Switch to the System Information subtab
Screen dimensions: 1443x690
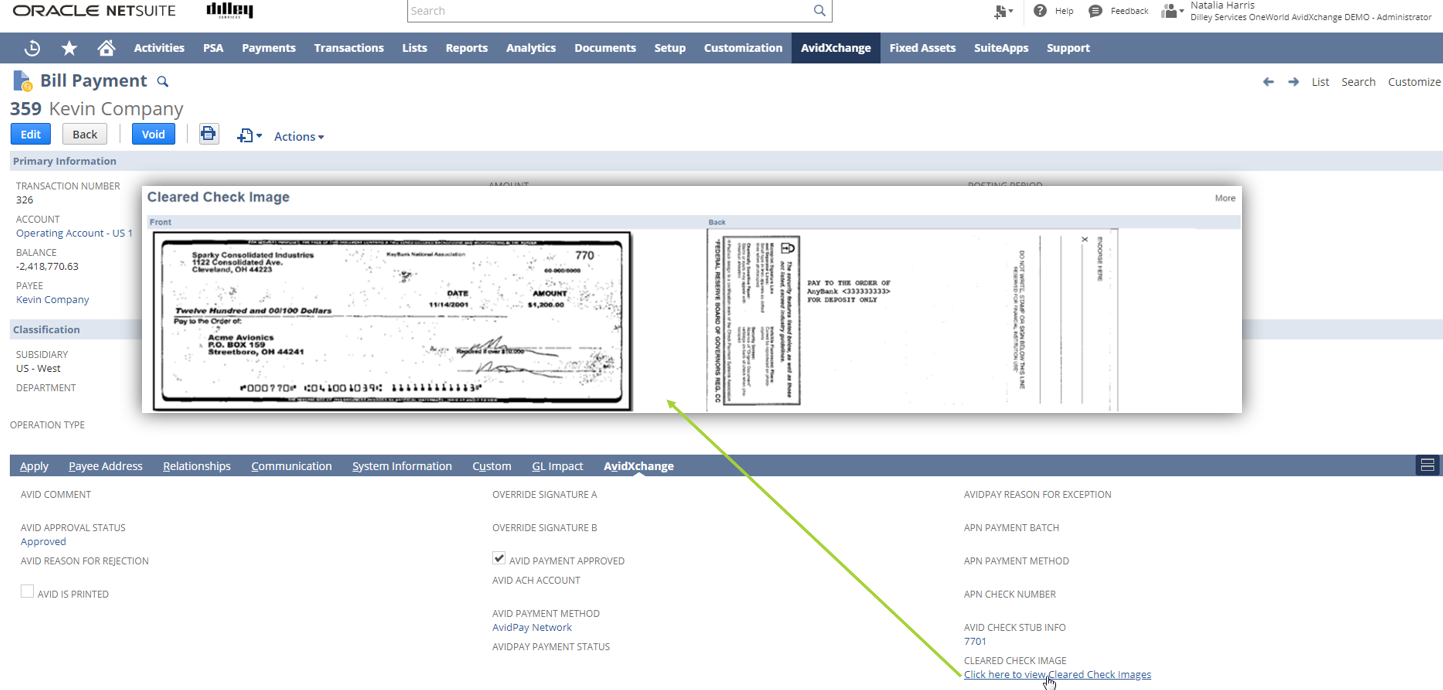point(402,466)
